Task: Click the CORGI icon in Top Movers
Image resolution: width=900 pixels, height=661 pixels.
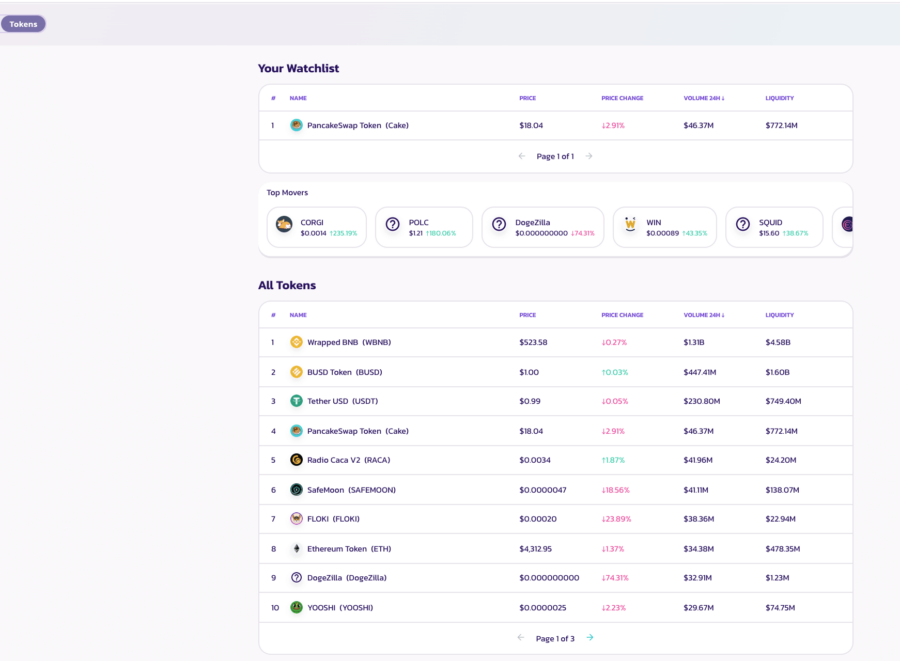Action: click(x=284, y=224)
